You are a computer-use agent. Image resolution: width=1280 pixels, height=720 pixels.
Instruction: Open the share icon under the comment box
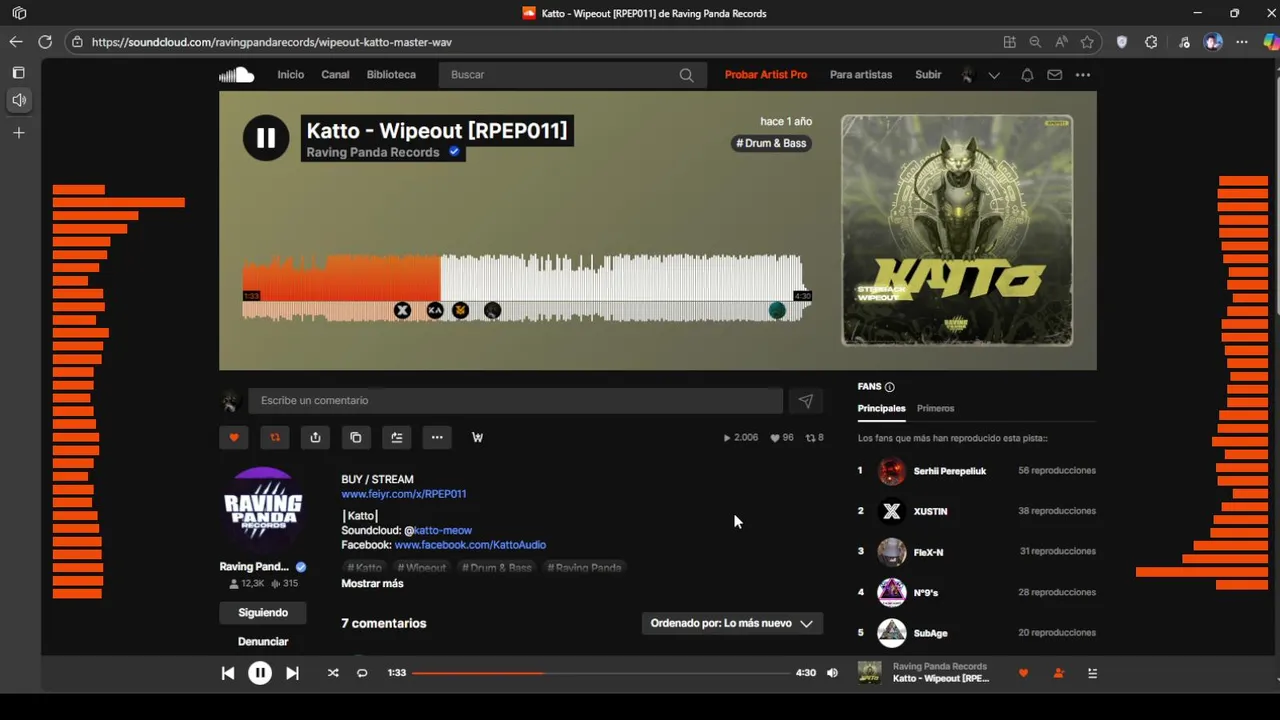click(x=315, y=437)
